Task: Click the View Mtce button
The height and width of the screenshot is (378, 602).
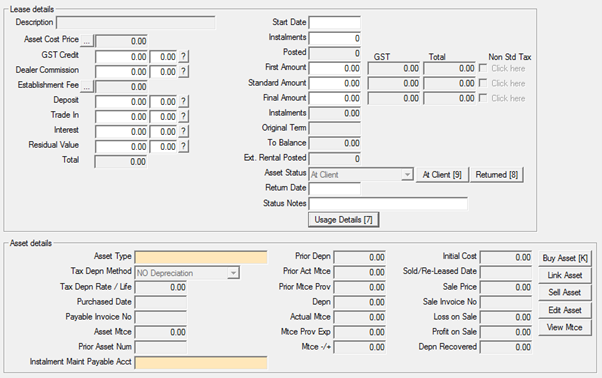Action: [565, 327]
